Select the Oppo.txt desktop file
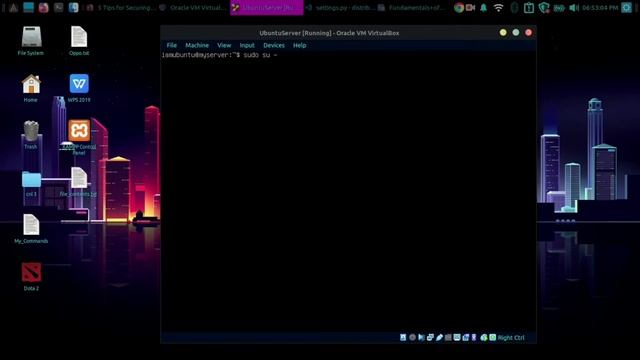Viewport: 640px width, 360px height. (79, 40)
